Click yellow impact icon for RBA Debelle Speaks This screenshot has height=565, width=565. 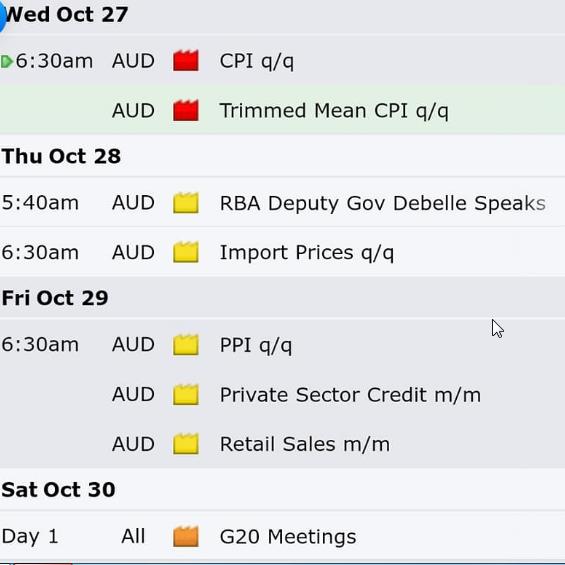click(186, 203)
